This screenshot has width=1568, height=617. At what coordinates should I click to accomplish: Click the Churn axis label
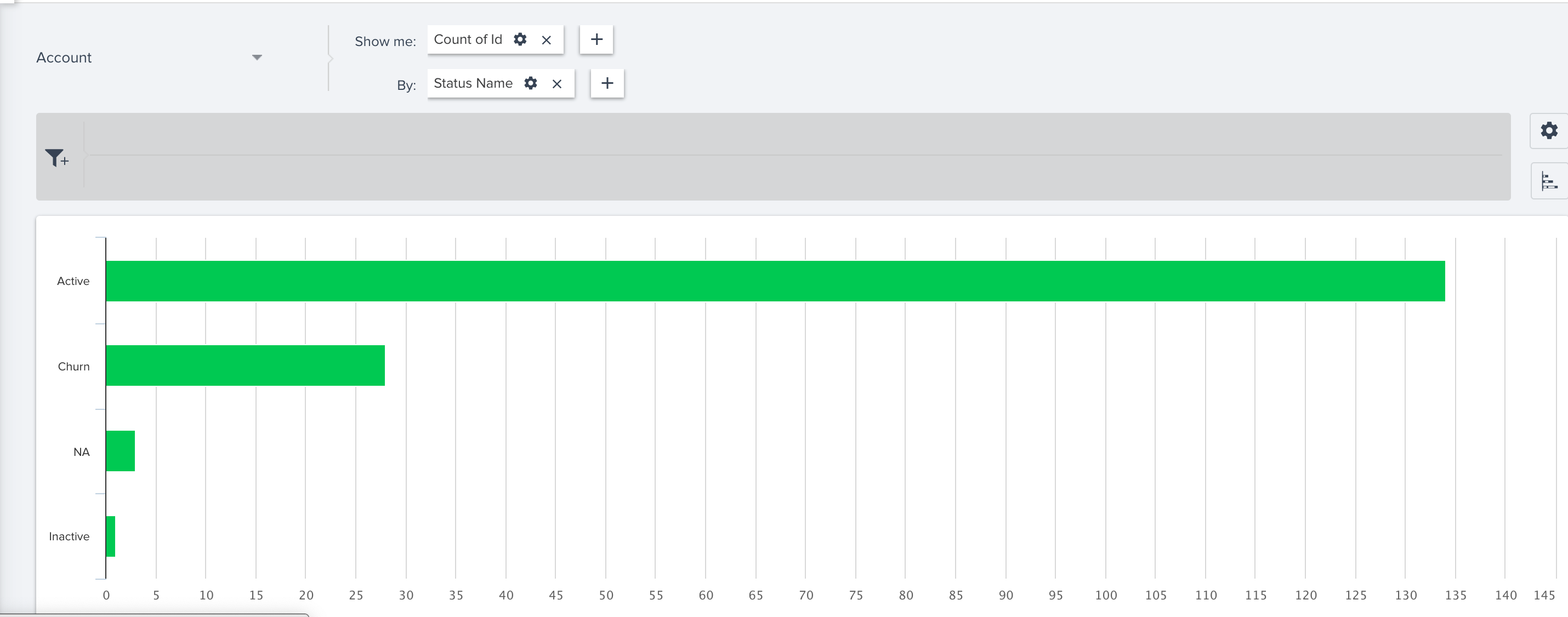[73, 366]
